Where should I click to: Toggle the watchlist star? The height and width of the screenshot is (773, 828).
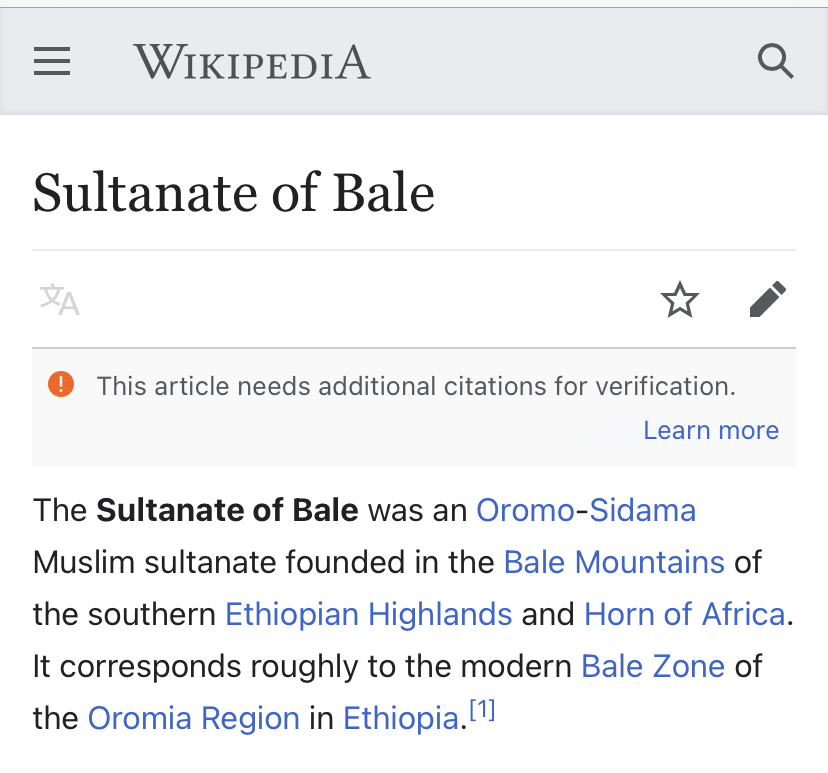(680, 299)
